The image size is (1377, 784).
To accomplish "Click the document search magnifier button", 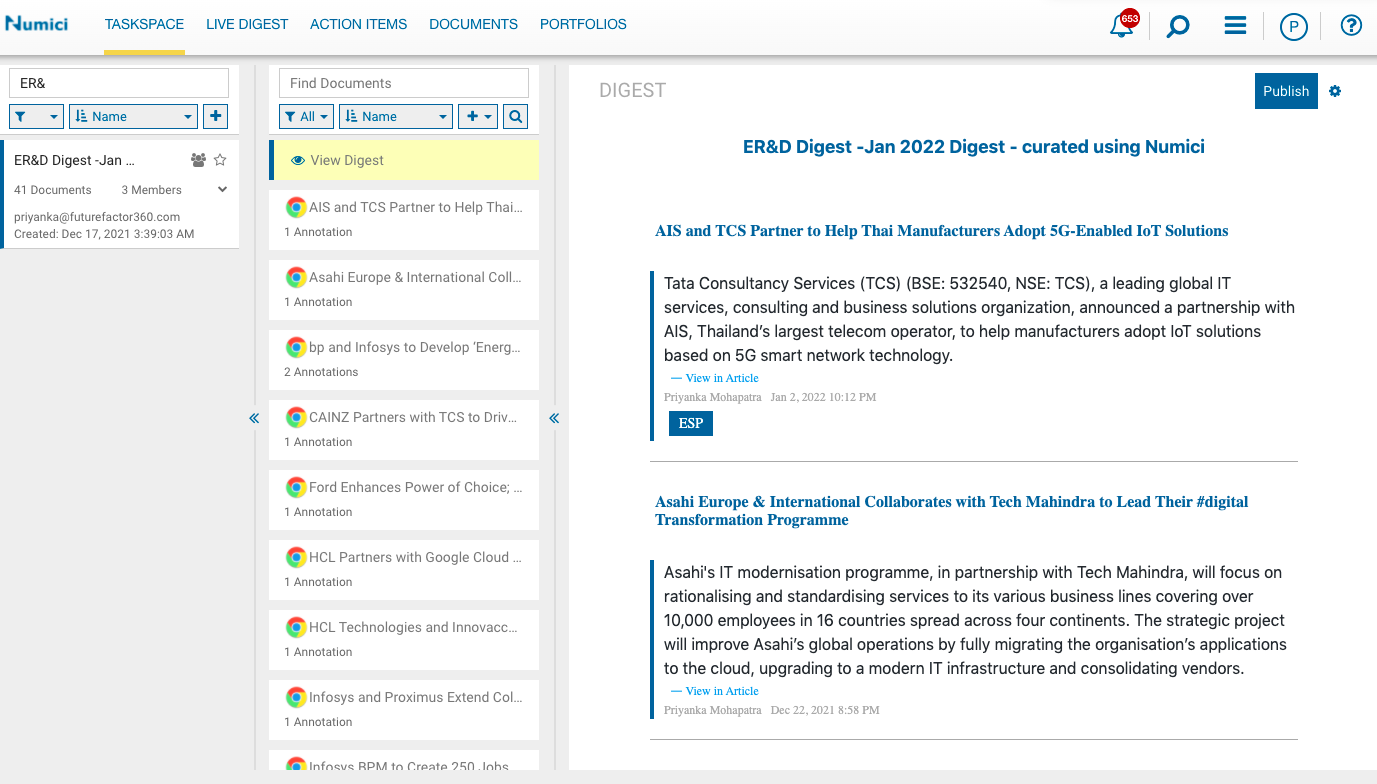I will 515,116.
